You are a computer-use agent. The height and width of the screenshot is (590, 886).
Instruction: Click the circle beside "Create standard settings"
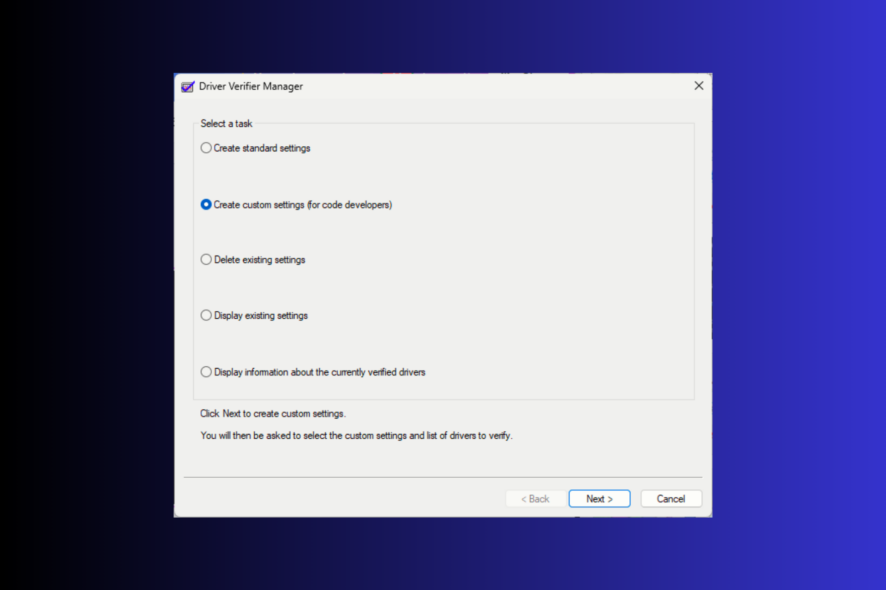coord(206,147)
